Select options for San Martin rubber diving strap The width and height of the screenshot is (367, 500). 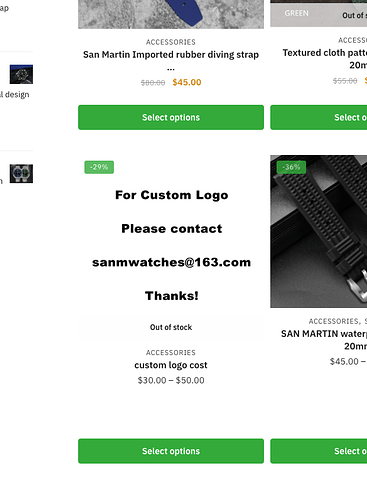point(171,117)
